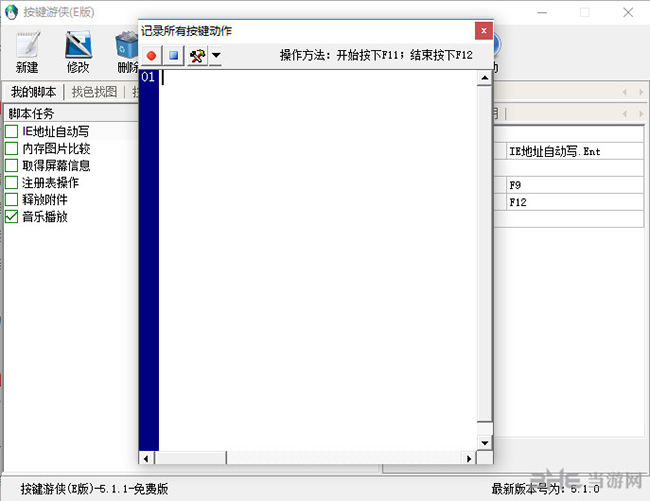
Task: Click the recorder scroll right arrow
Action: pyautogui.click(x=469, y=458)
